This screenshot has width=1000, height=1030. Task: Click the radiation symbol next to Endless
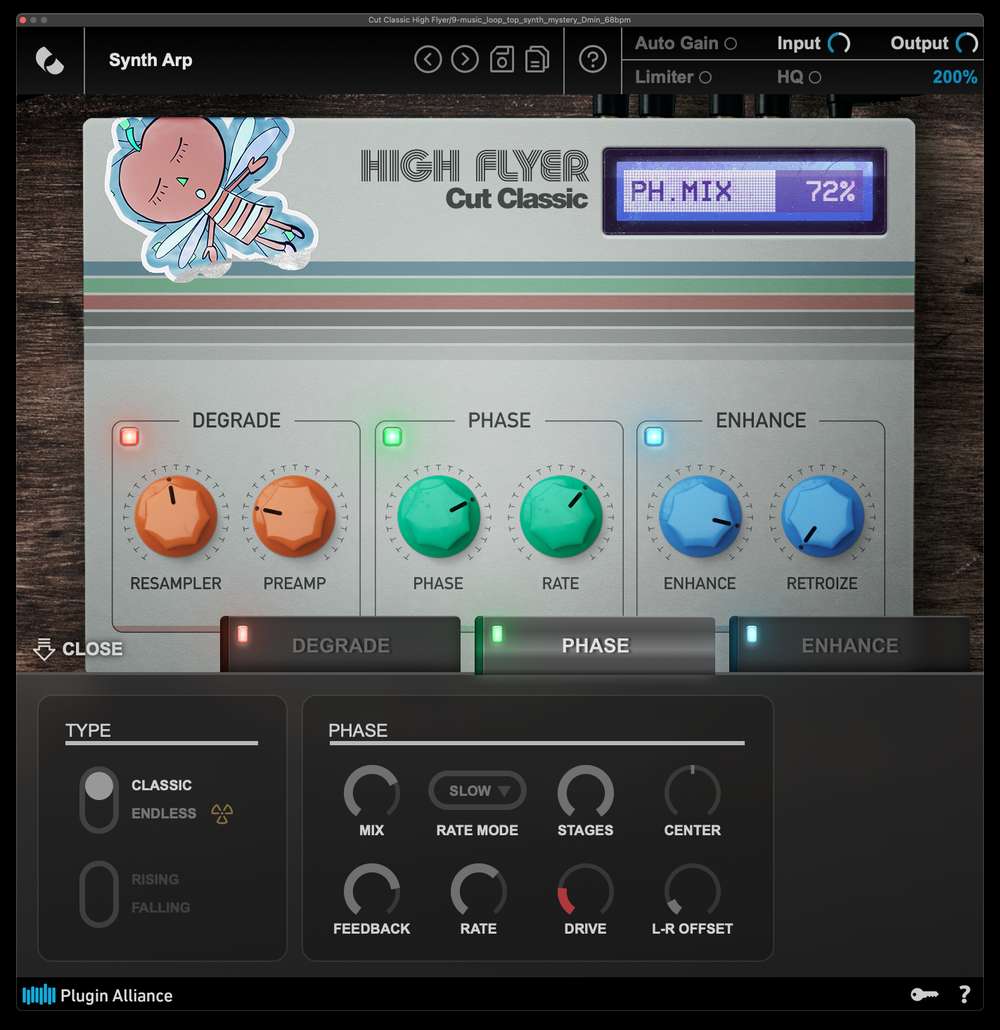click(x=222, y=814)
